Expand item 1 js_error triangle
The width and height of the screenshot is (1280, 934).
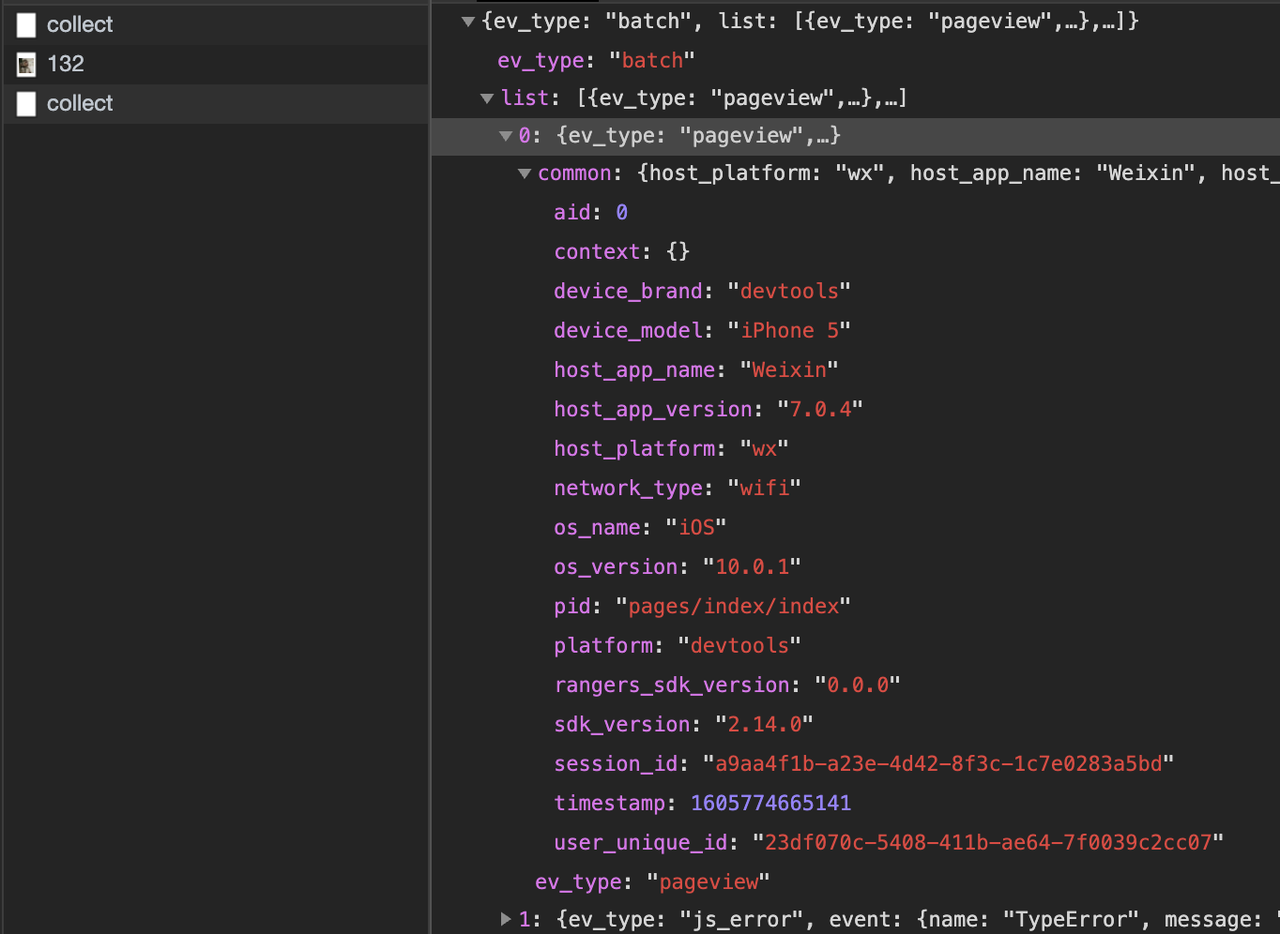[506, 918]
